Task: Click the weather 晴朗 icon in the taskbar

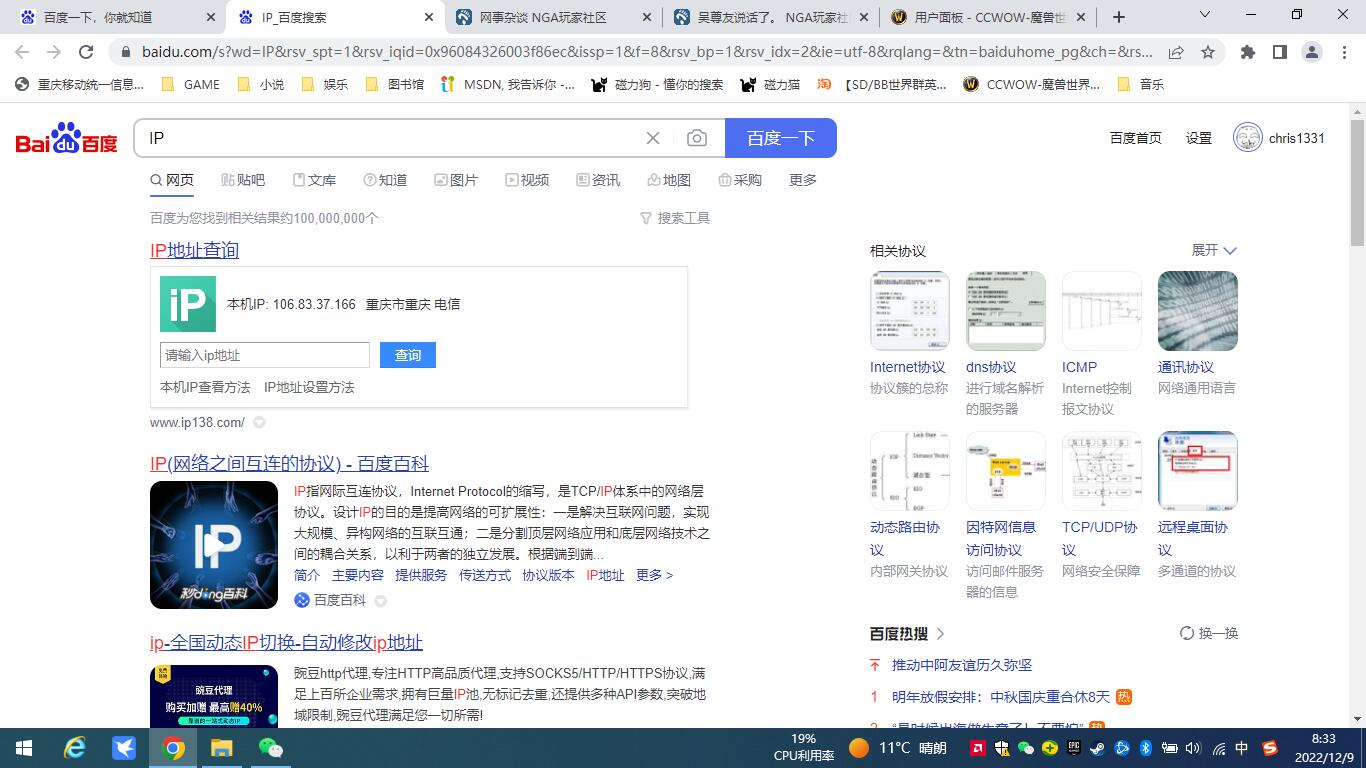Action: (x=858, y=748)
